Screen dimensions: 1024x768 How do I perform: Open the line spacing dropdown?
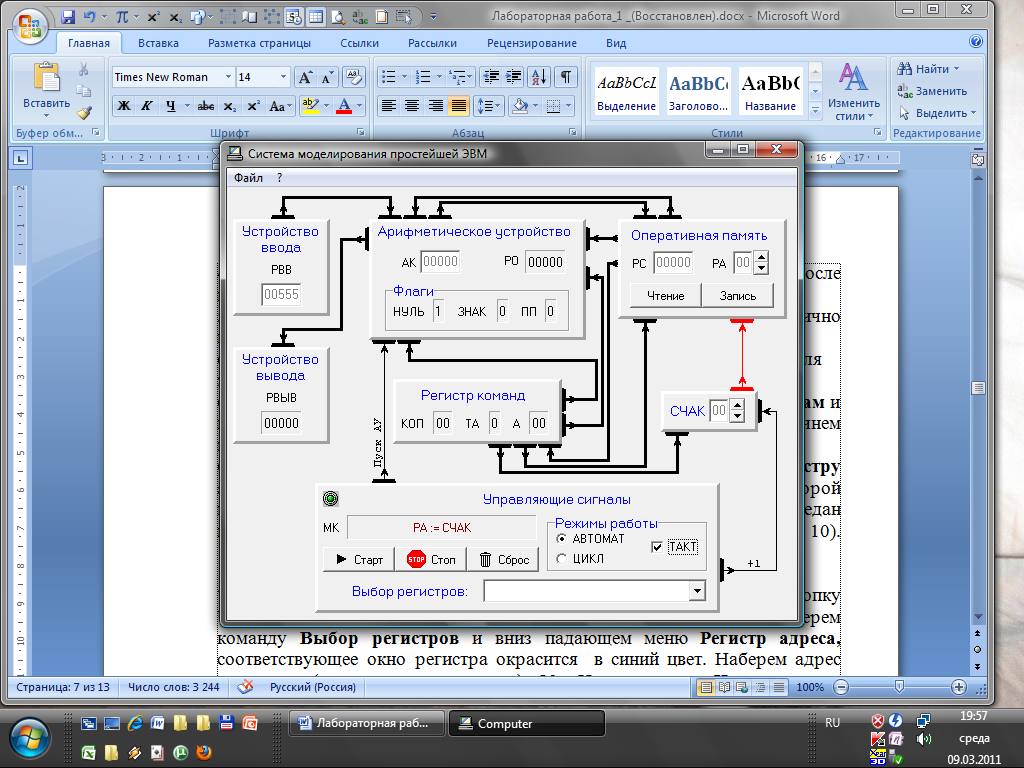pos(490,106)
